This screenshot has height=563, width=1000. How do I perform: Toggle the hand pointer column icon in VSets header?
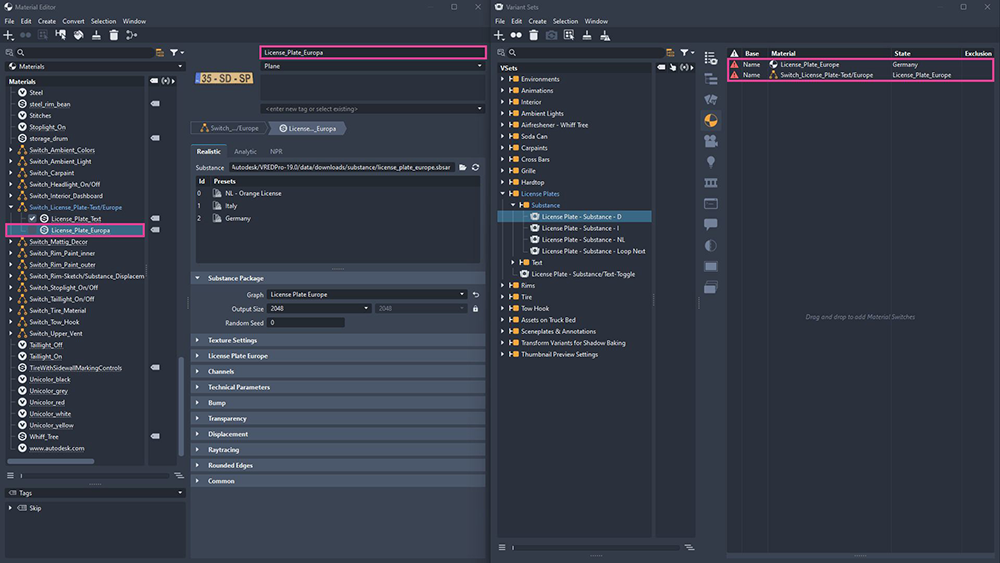(x=673, y=67)
